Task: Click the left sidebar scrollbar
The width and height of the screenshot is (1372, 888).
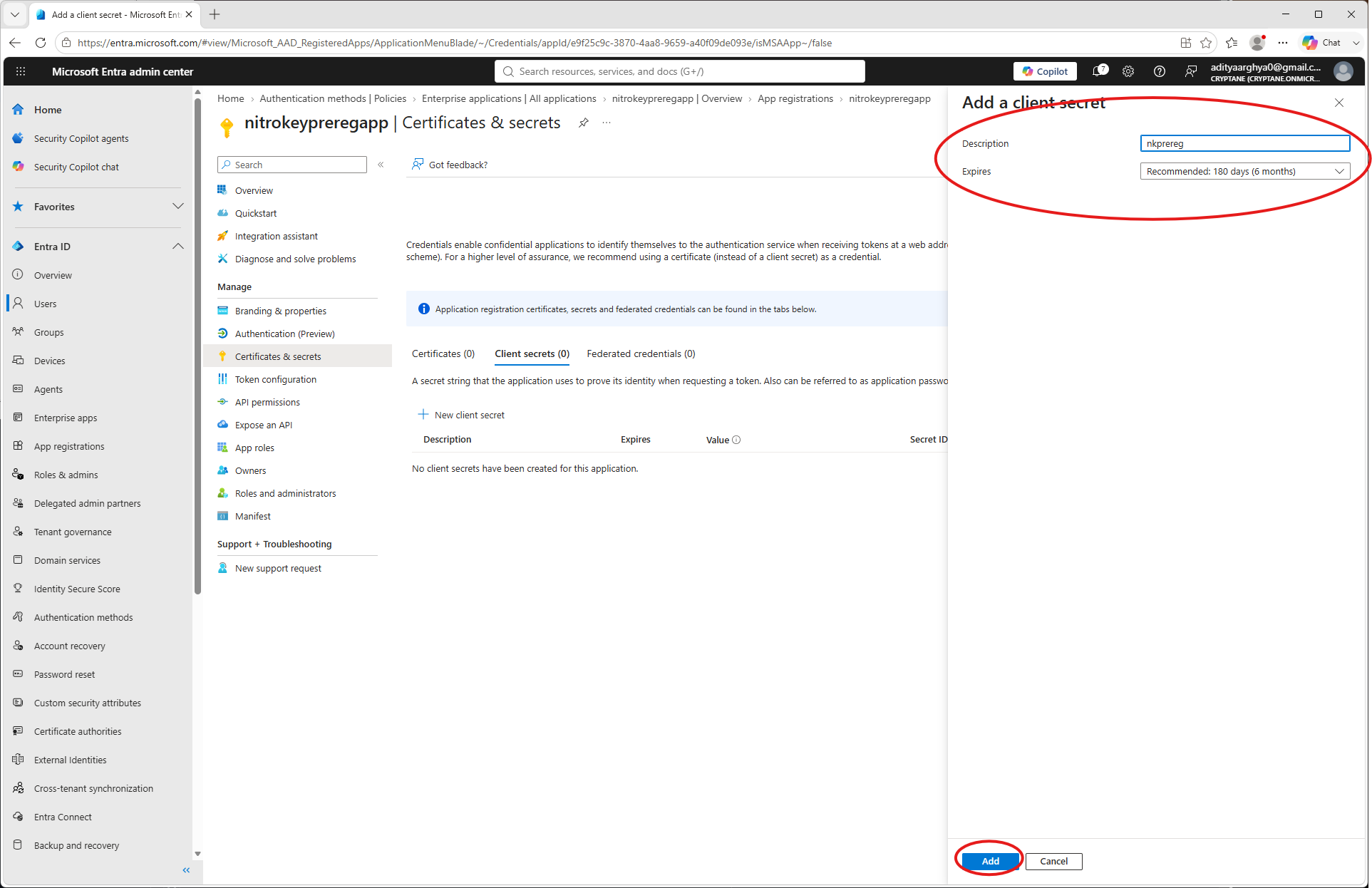Action: click(x=197, y=346)
